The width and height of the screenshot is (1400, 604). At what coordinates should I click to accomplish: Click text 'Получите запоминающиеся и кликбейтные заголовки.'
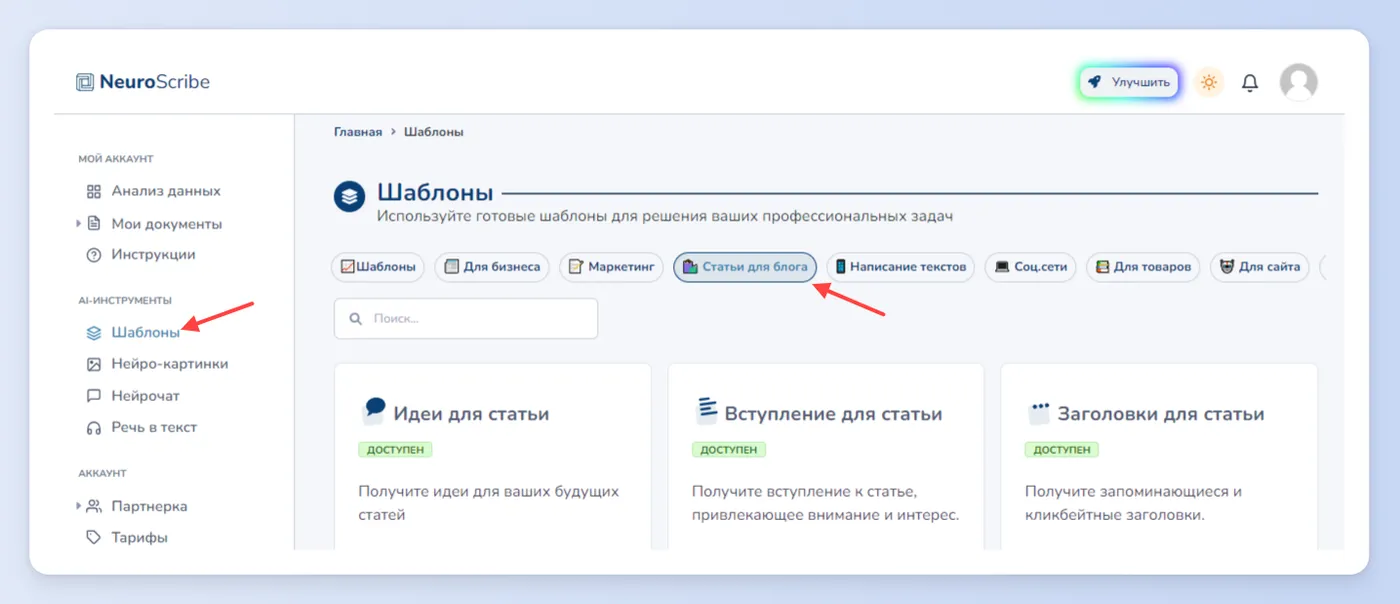(x=1134, y=503)
